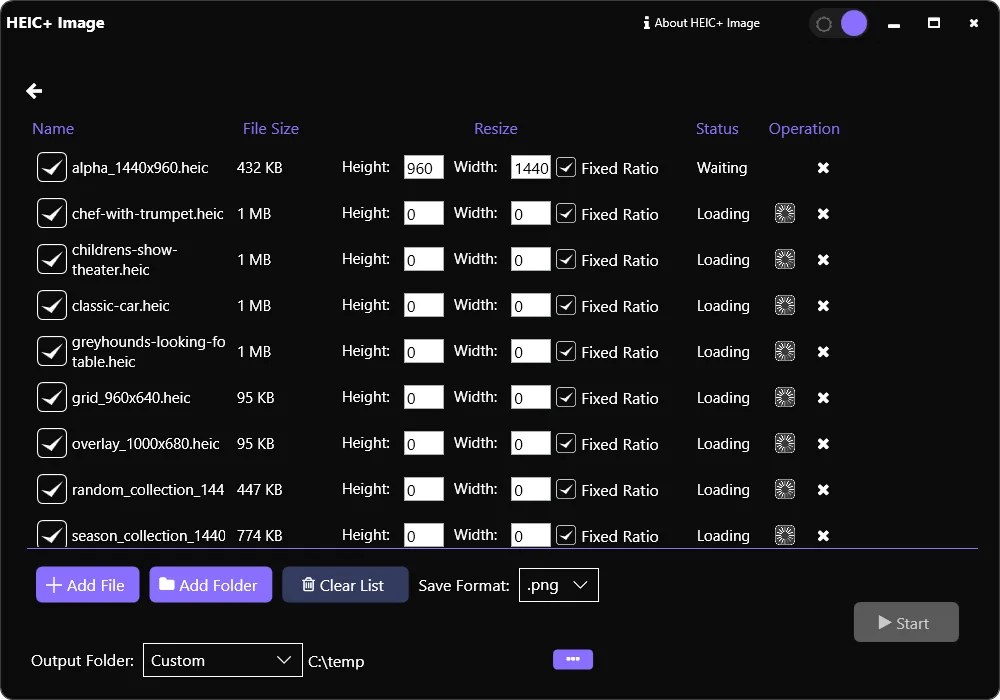Screen dimensions: 1000x700
Task: Toggle Fixed Ratio for grid_960x640.heic
Action: tap(566, 397)
